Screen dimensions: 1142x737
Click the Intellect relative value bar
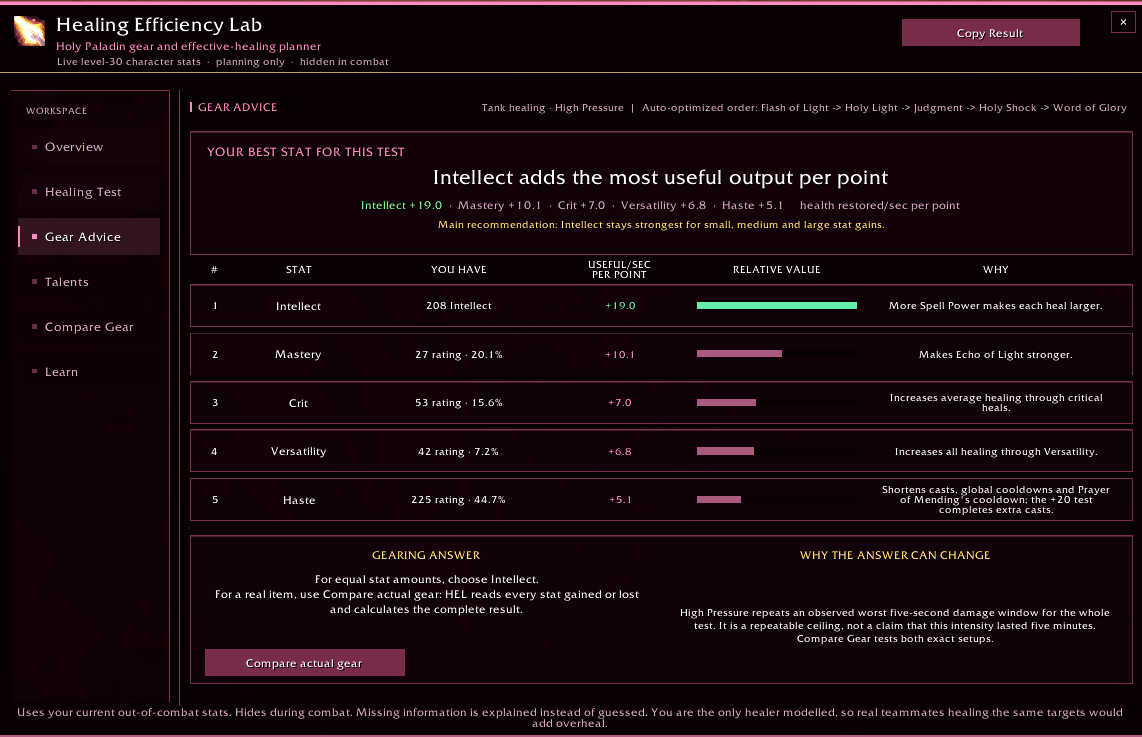[x=776, y=306]
